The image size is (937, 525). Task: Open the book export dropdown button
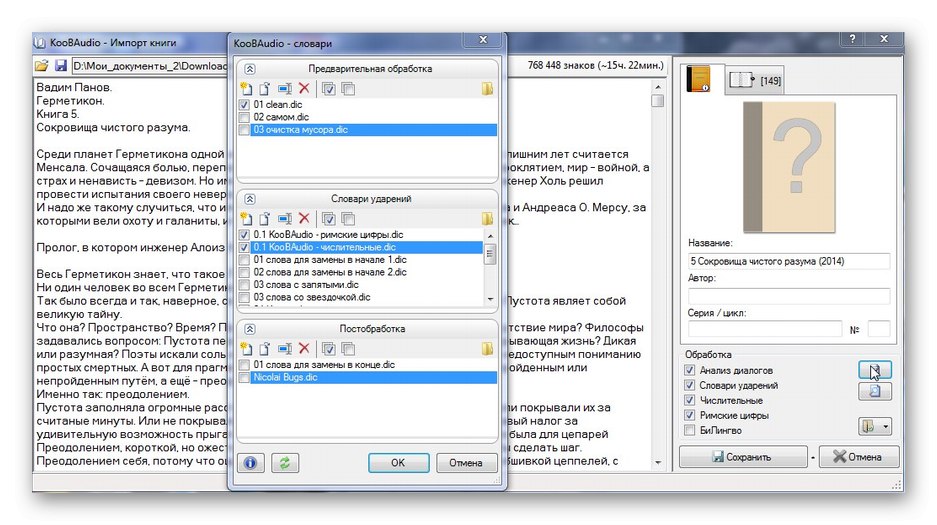(875, 426)
